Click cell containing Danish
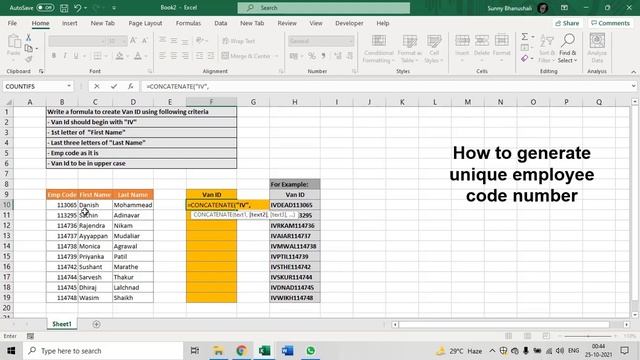640x360 pixels. pyautogui.click(x=95, y=205)
